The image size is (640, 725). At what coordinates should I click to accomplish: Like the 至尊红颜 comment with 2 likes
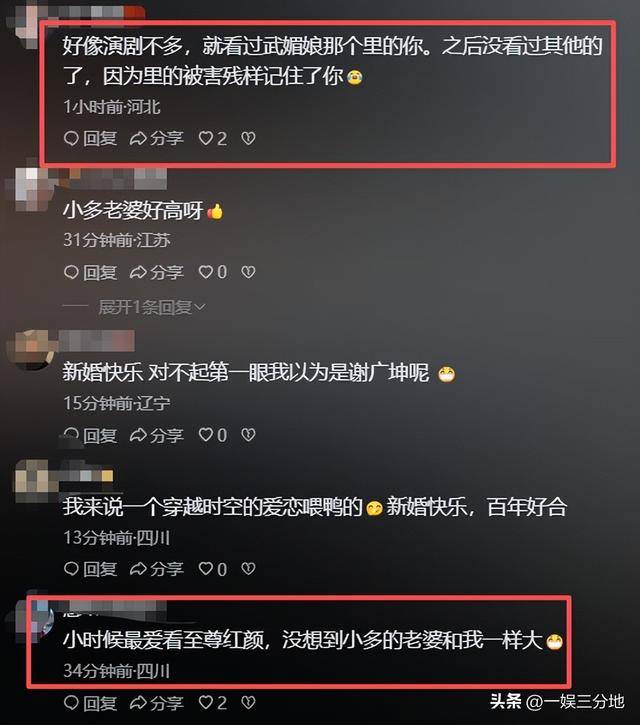point(213,703)
